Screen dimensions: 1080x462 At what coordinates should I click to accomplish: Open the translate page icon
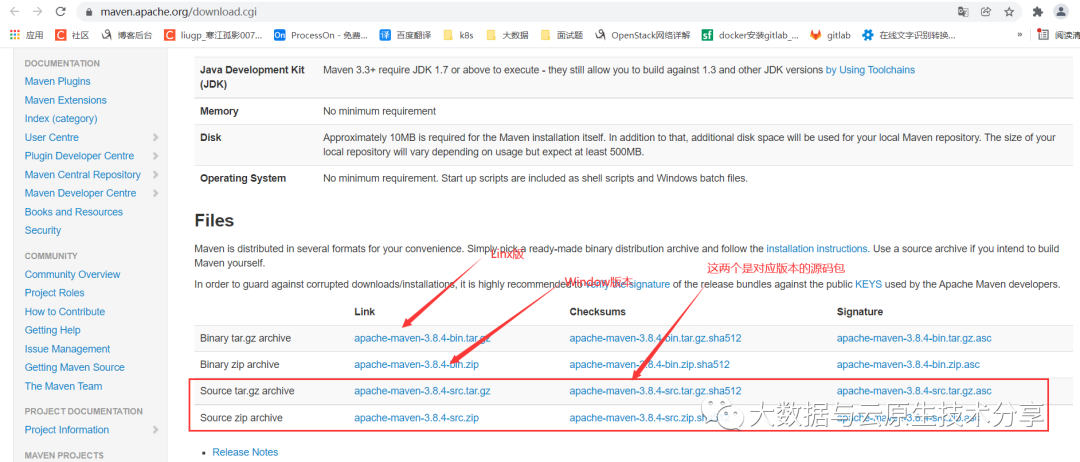pyautogui.click(x=963, y=12)
